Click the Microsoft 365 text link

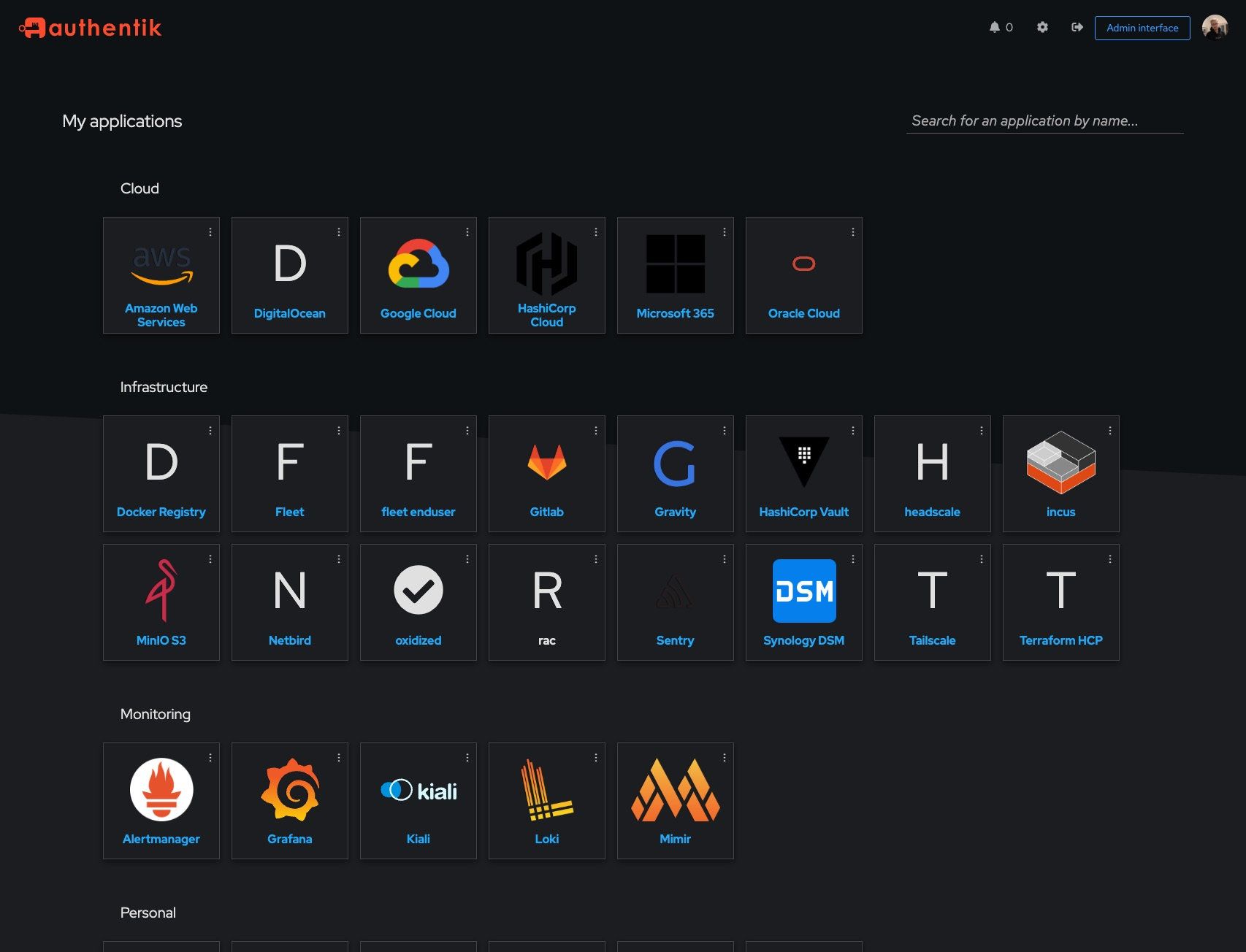[x=676, y=313]
